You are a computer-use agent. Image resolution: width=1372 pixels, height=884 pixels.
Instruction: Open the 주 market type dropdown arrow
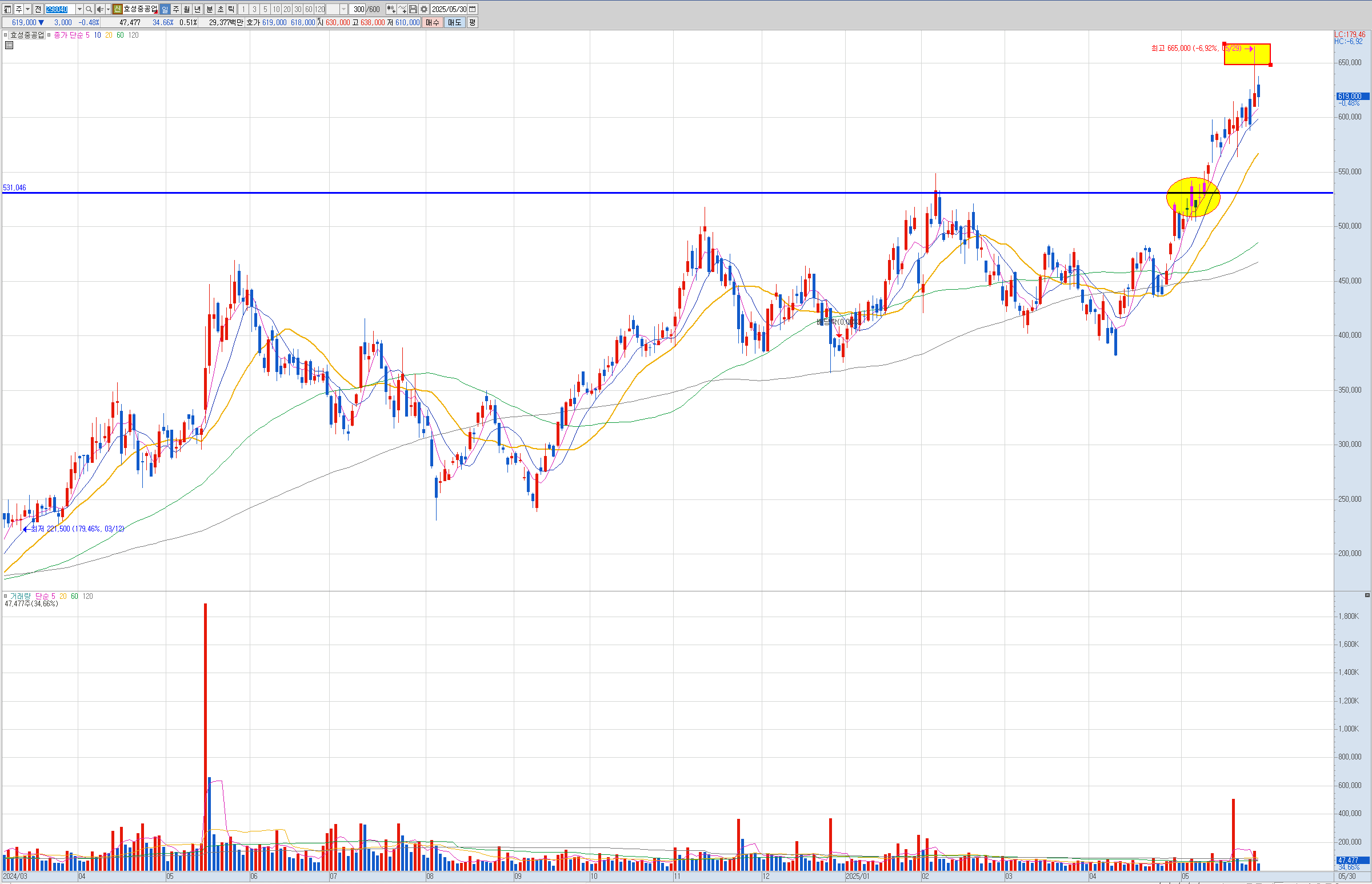pos(27,9)
